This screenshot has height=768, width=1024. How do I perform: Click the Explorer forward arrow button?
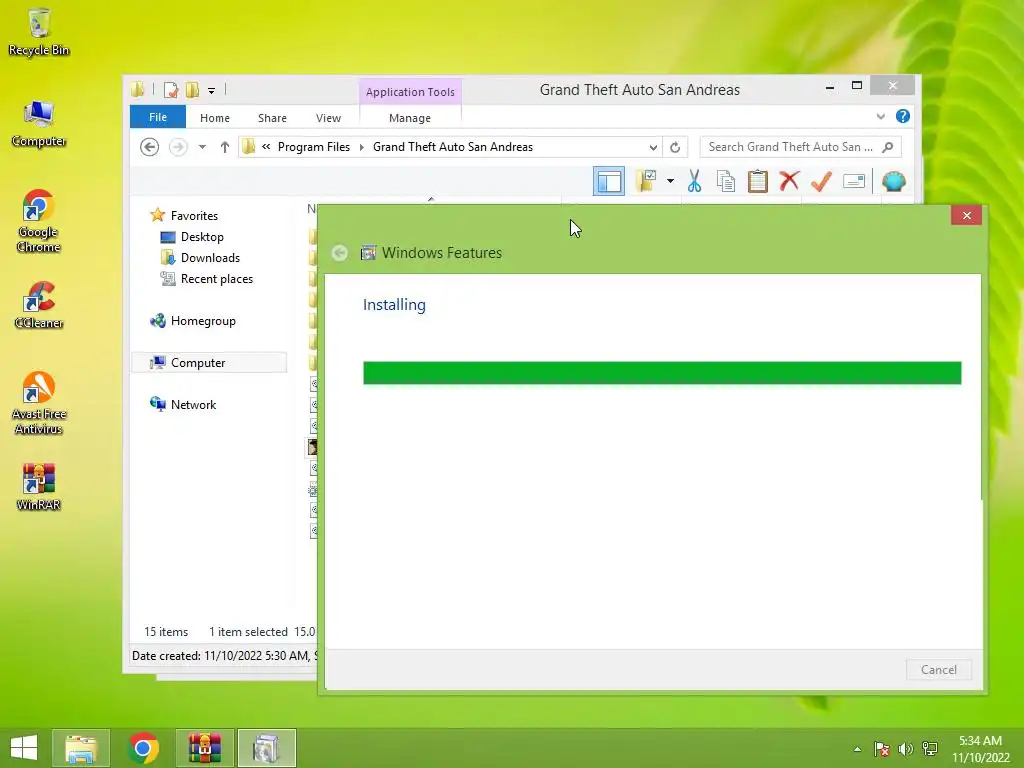click(178, 147)
